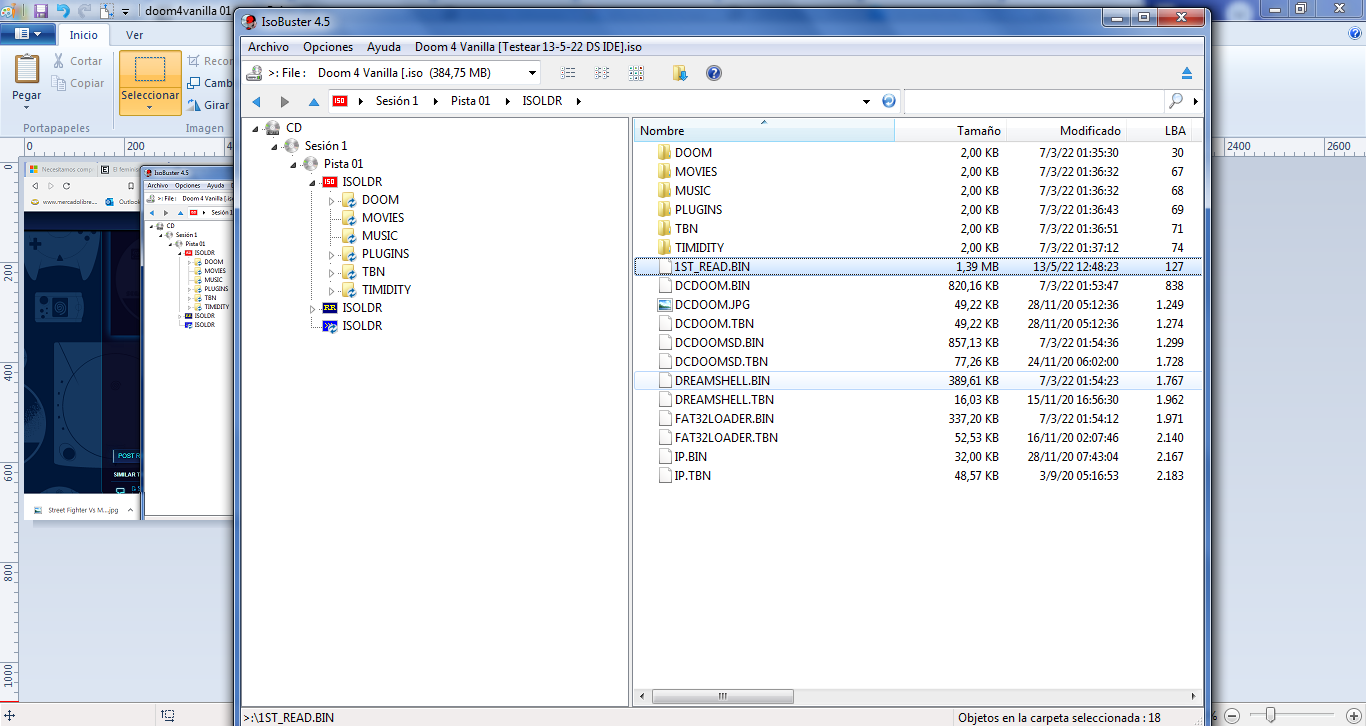The image size is (1366, 726).
Task: Open the Ayuda menu
Action: tap(384, 47)
